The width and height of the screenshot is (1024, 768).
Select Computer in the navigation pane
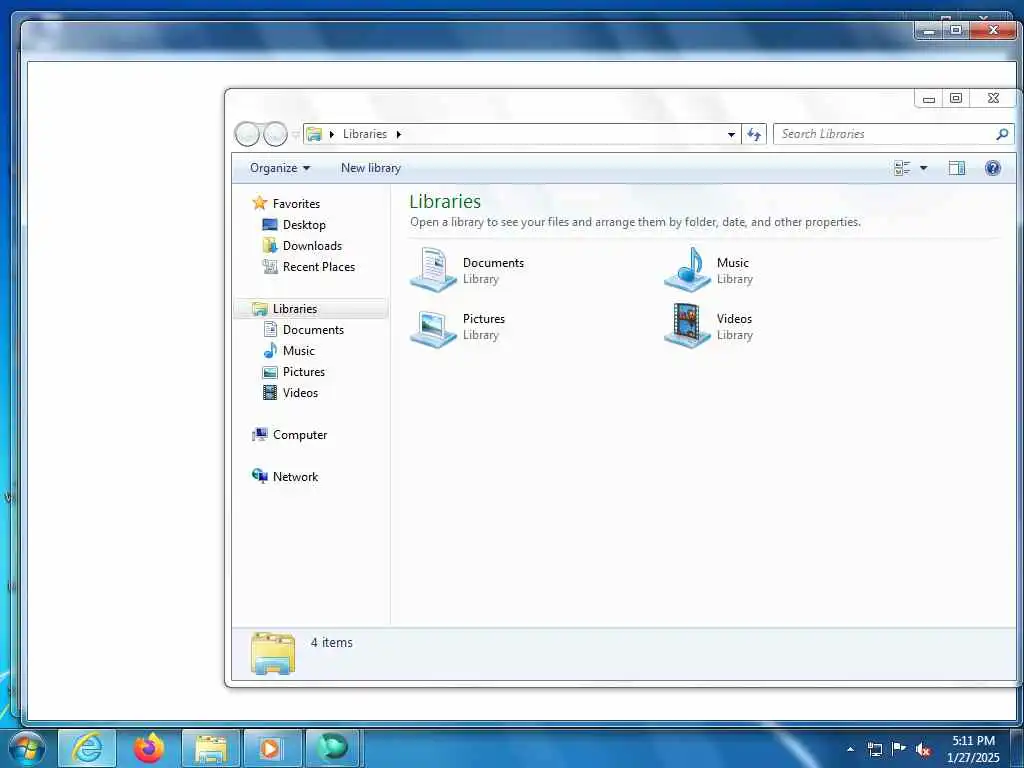300,435
